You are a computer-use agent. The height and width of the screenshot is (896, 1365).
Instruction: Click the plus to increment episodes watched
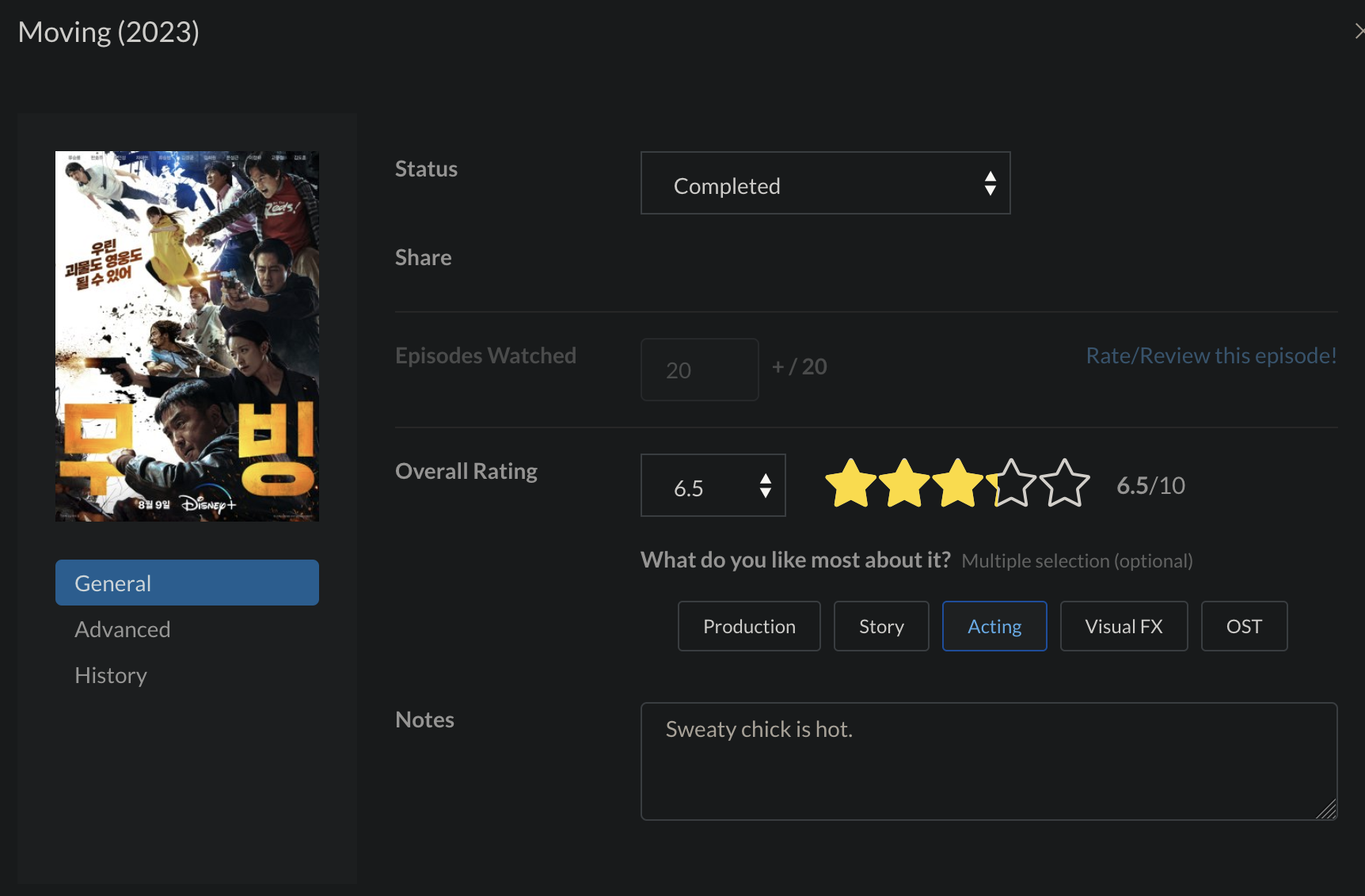click(778, 366)
